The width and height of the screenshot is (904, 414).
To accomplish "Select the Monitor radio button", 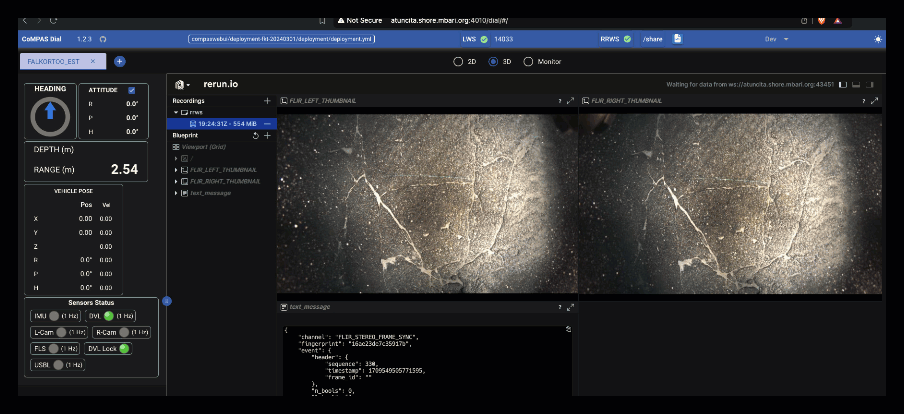I will click(528, 61).
